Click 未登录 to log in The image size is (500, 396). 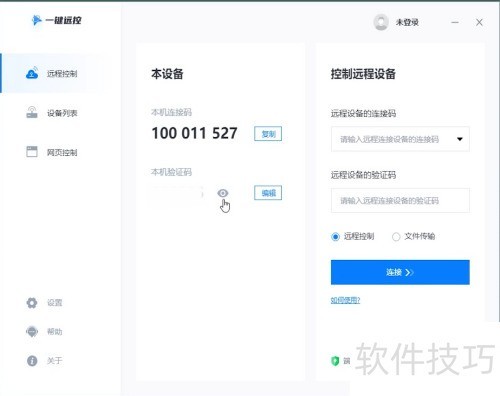407,22
